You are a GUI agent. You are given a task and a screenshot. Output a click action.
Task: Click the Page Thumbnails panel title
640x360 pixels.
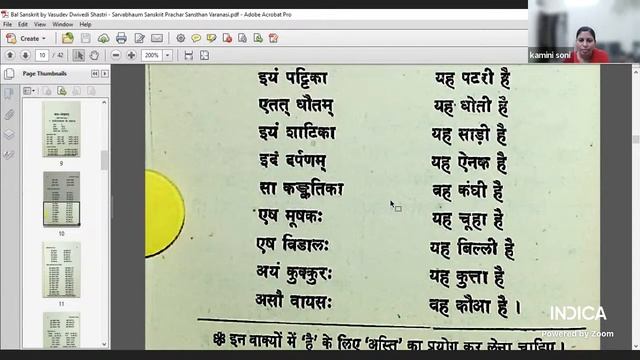point(44,73)
